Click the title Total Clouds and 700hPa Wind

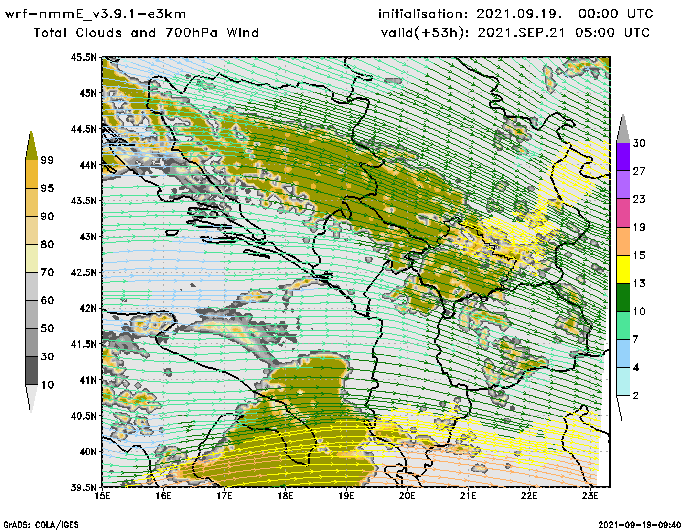146,33
